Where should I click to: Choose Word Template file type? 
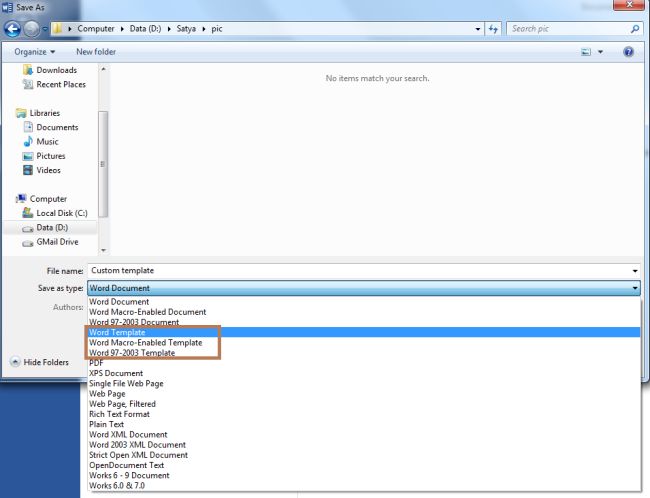[x=364, y=332]
